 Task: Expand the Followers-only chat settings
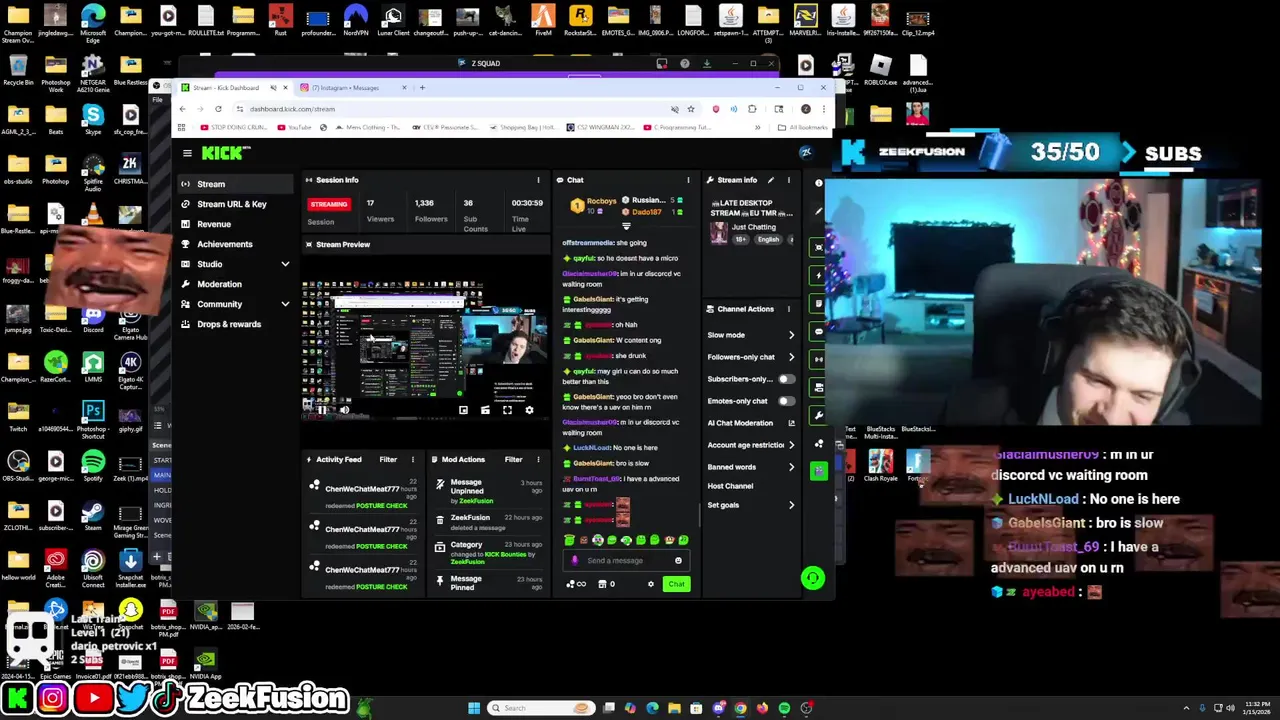(791, 357)
